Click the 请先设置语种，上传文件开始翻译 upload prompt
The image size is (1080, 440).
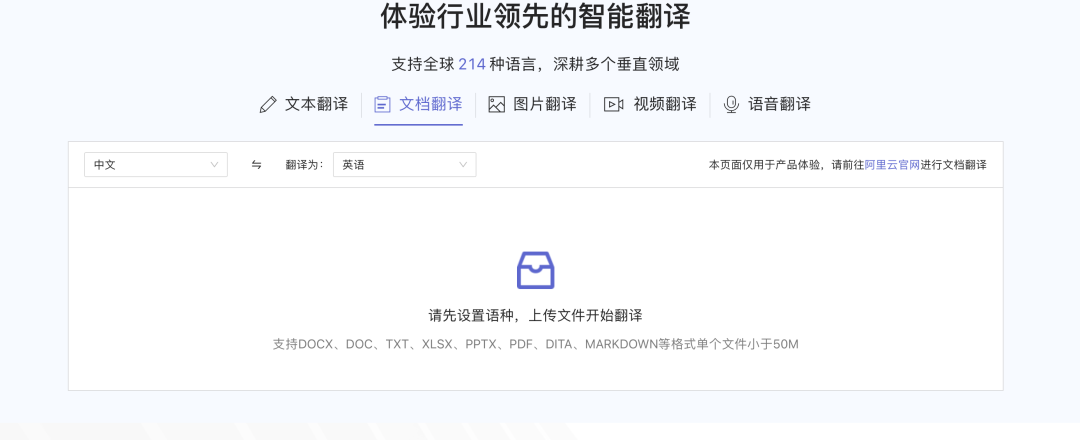[x=535, y=316]
